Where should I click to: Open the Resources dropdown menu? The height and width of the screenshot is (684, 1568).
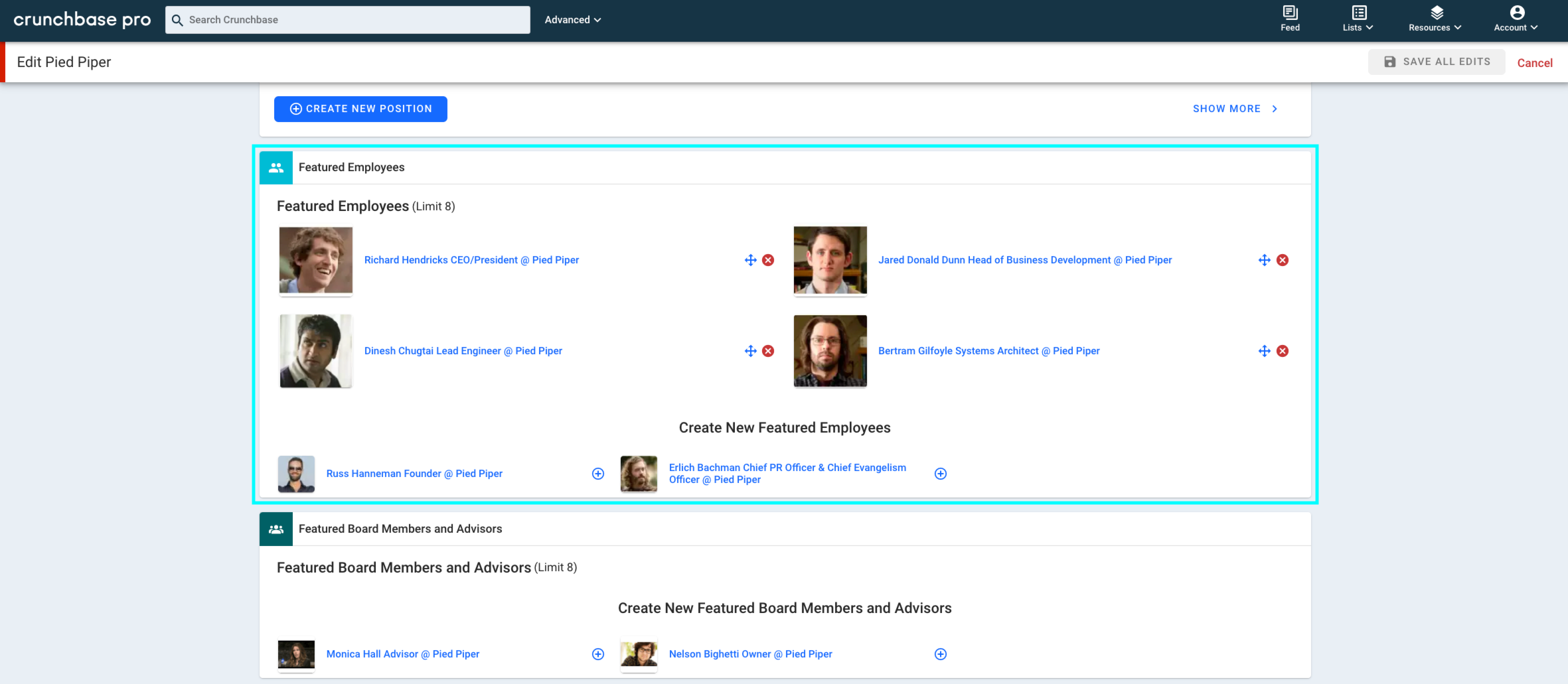click(1435, 19)
